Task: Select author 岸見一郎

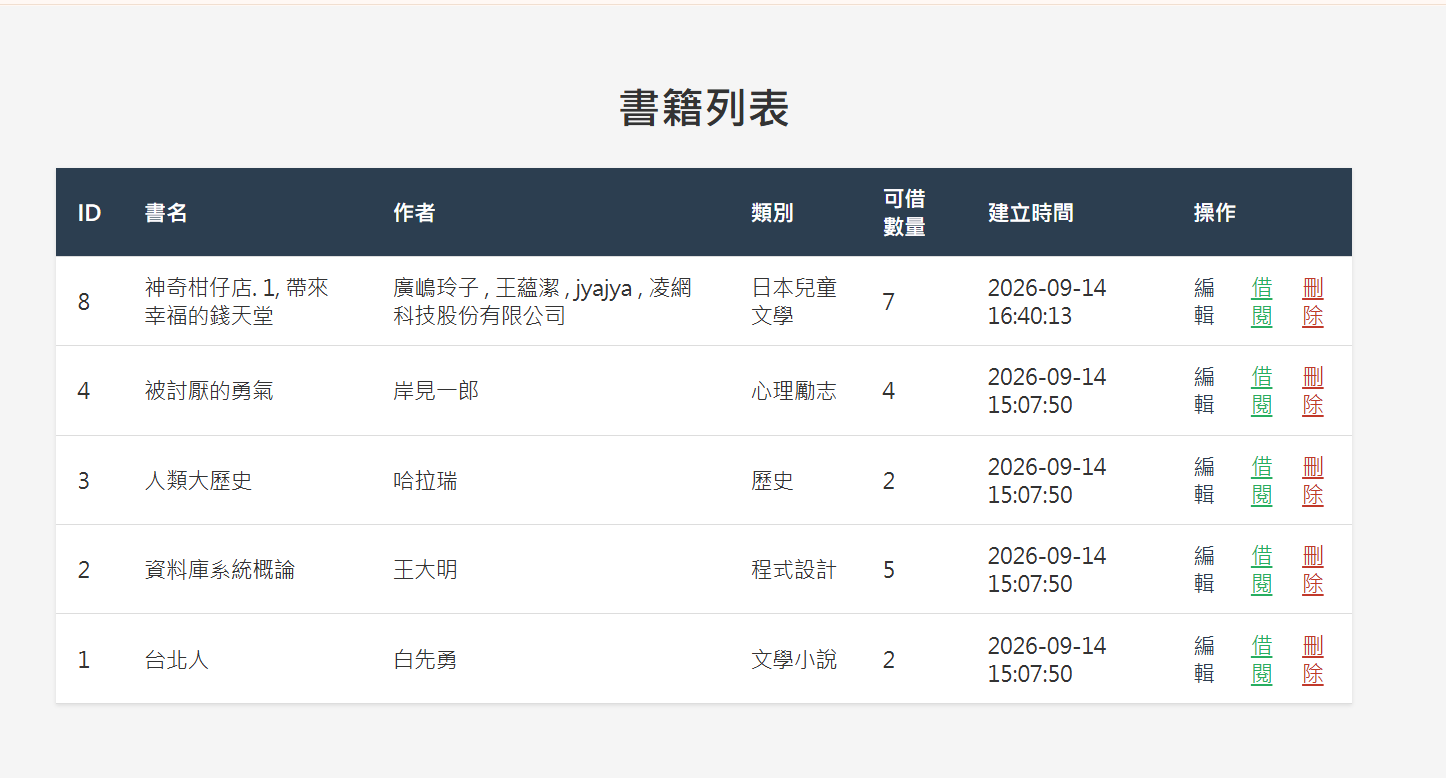Action: (436, 391)
